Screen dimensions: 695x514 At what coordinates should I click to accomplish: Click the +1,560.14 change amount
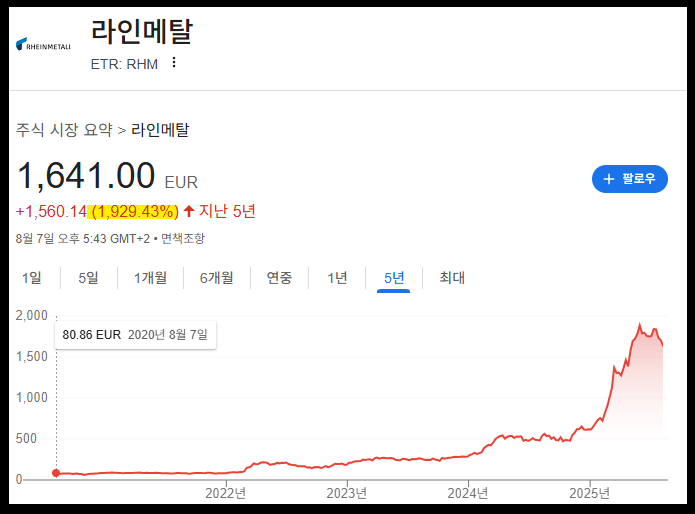pos(51,212)
